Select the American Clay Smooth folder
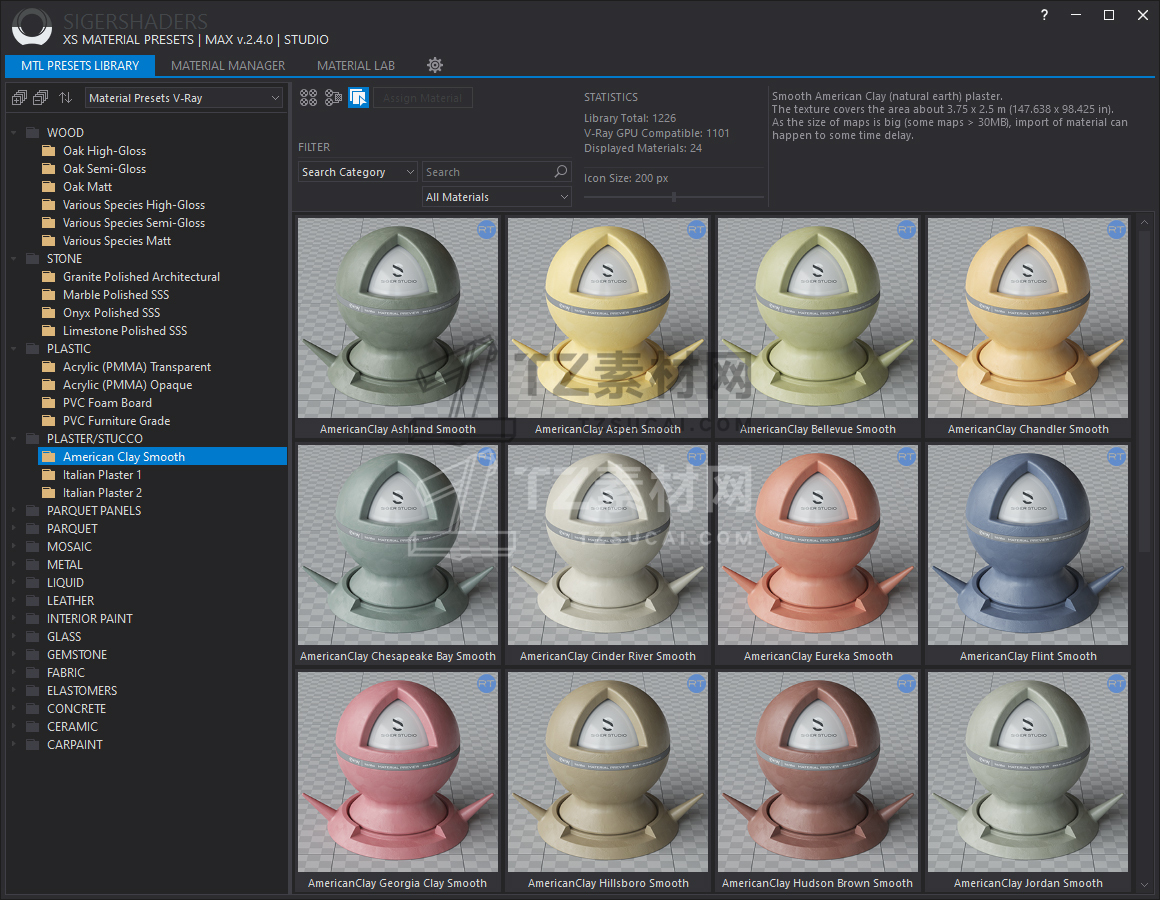Viewport: 1160px width, 900px height. coord(162,456)
